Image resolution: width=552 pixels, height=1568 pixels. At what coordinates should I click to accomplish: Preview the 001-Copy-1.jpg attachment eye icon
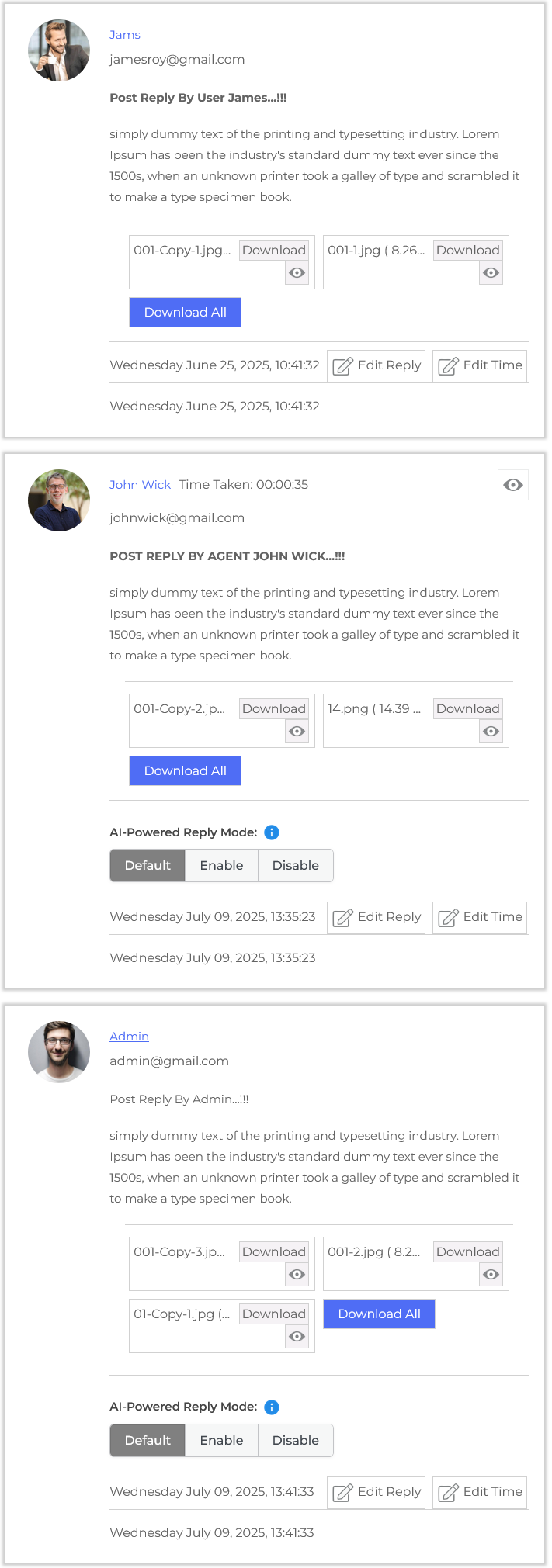pos(297,273)
